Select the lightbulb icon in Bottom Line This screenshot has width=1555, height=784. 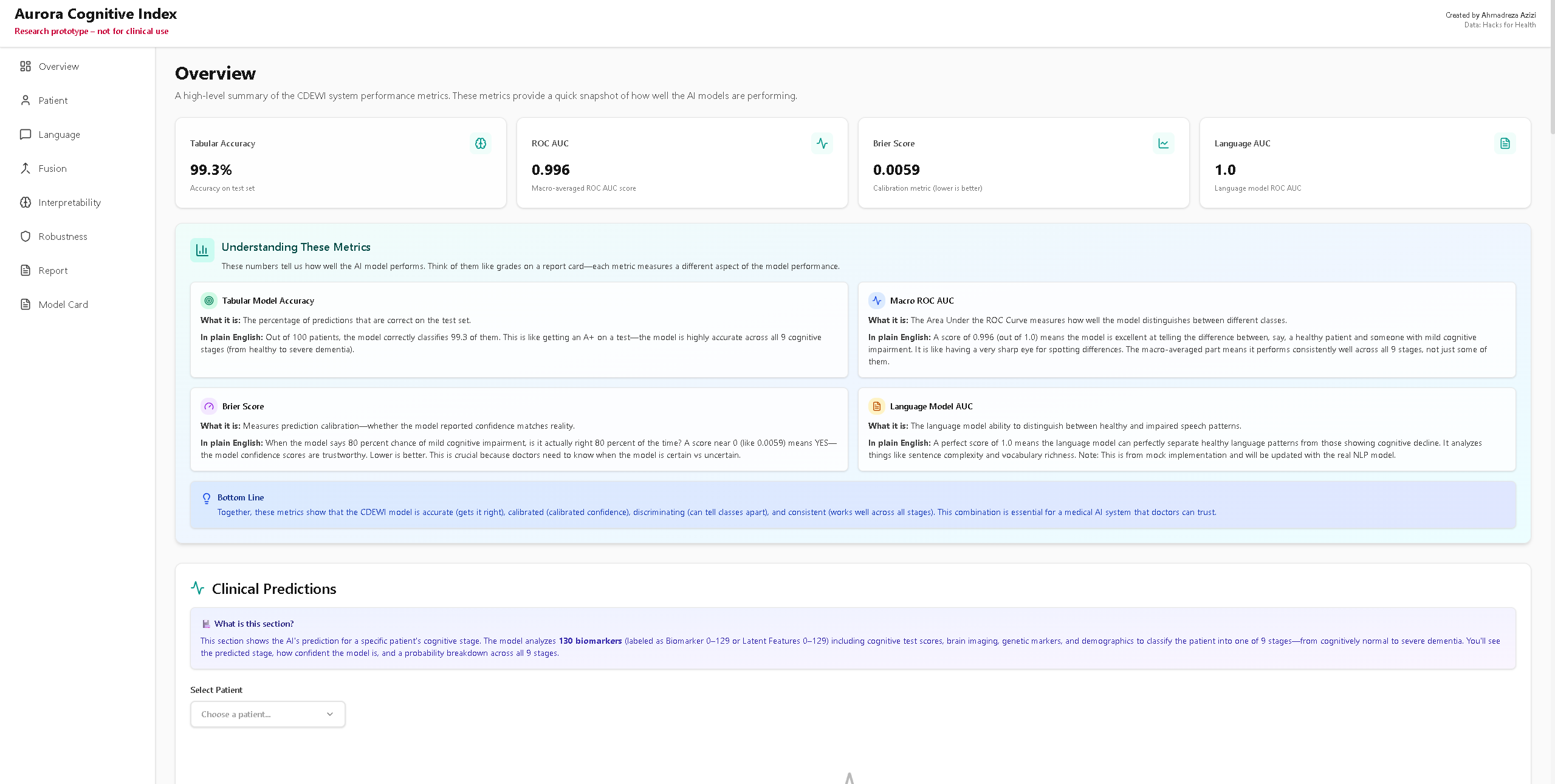coord(207,498)
